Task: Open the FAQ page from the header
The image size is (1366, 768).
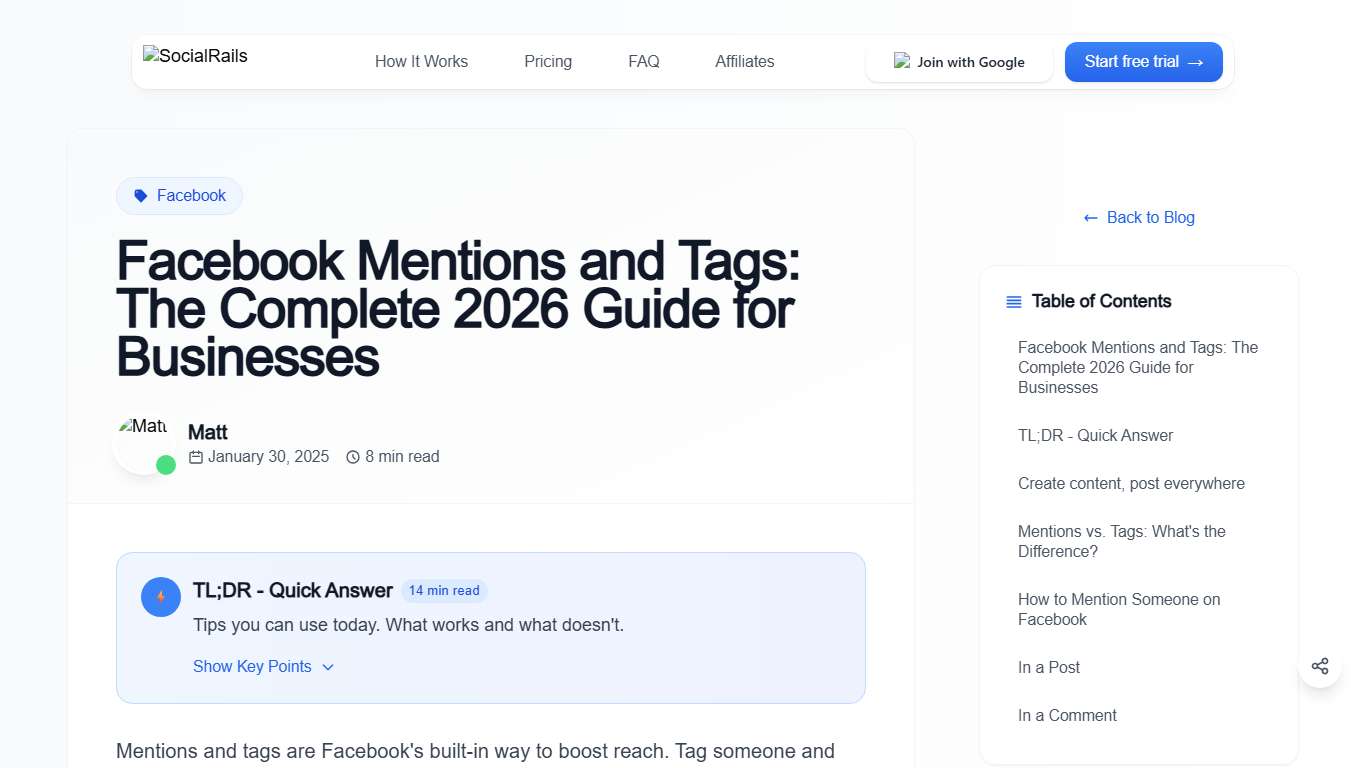Action: point(643,61)
